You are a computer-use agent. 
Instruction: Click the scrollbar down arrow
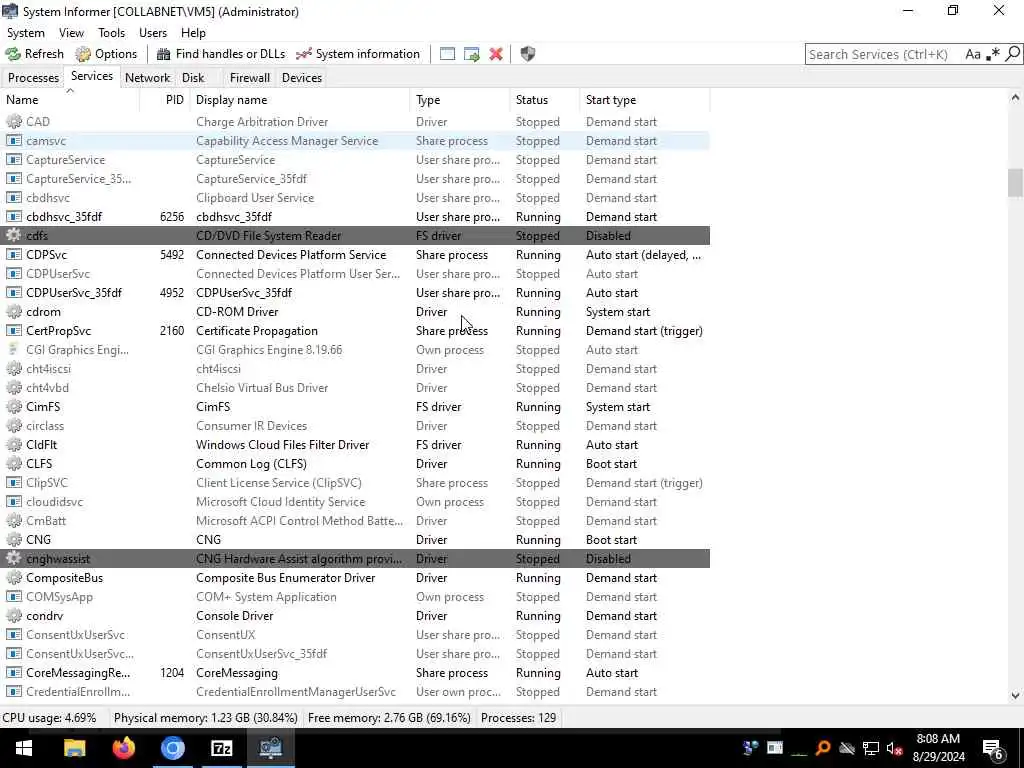click(1015, 696)
